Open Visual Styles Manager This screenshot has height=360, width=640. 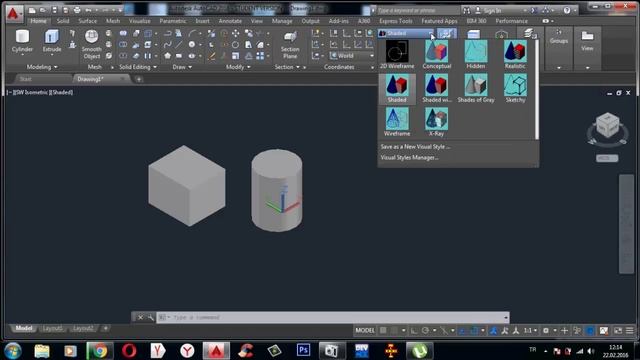[409, 158]
